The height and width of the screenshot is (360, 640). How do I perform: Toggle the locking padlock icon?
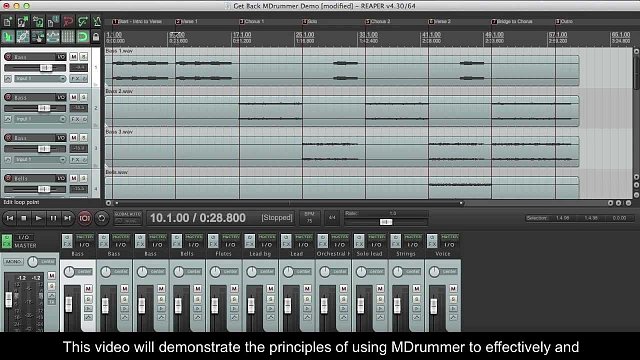(96, 37)
